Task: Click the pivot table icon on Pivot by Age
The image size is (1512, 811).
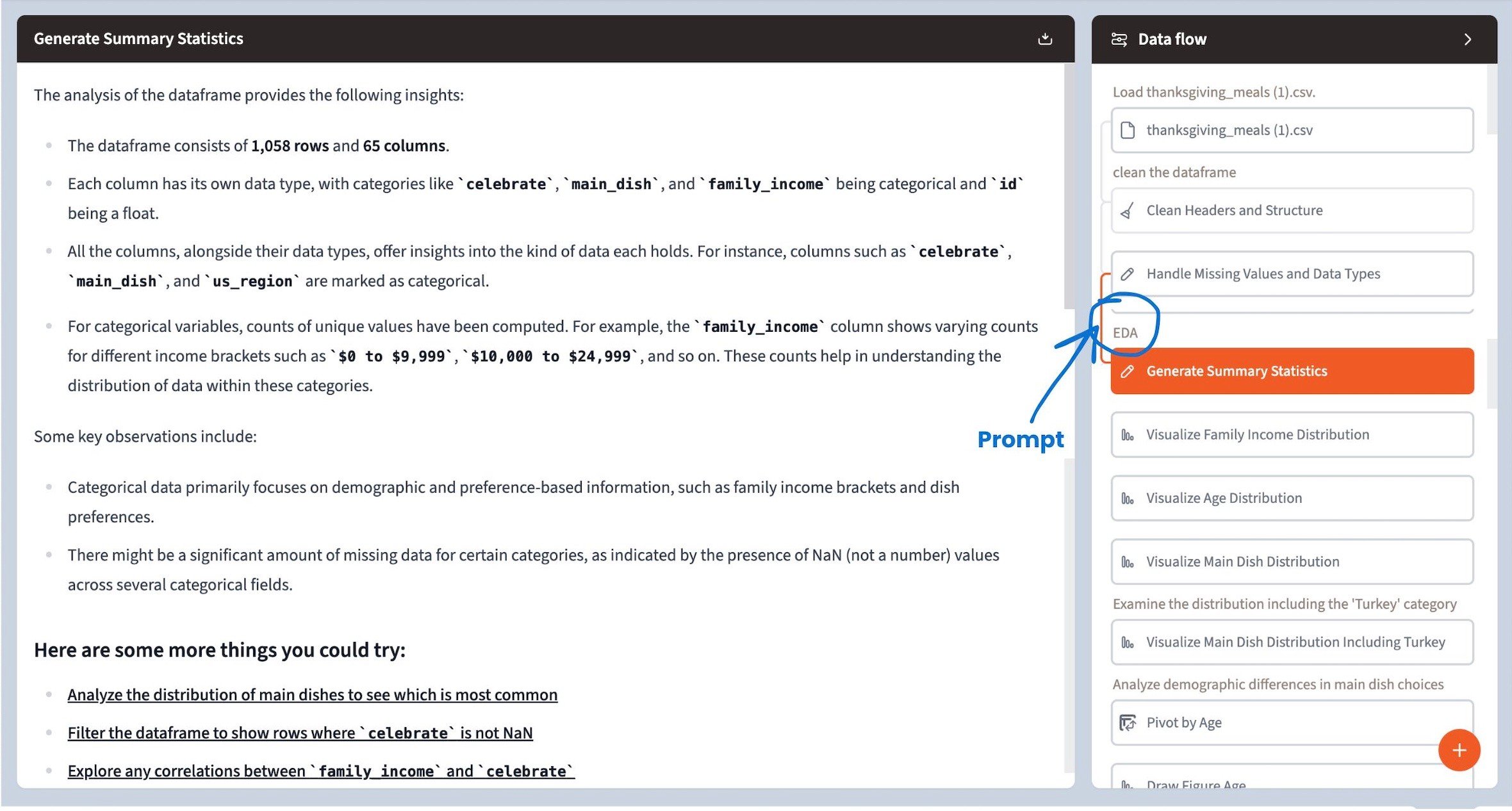Action: pos(1128,723)
